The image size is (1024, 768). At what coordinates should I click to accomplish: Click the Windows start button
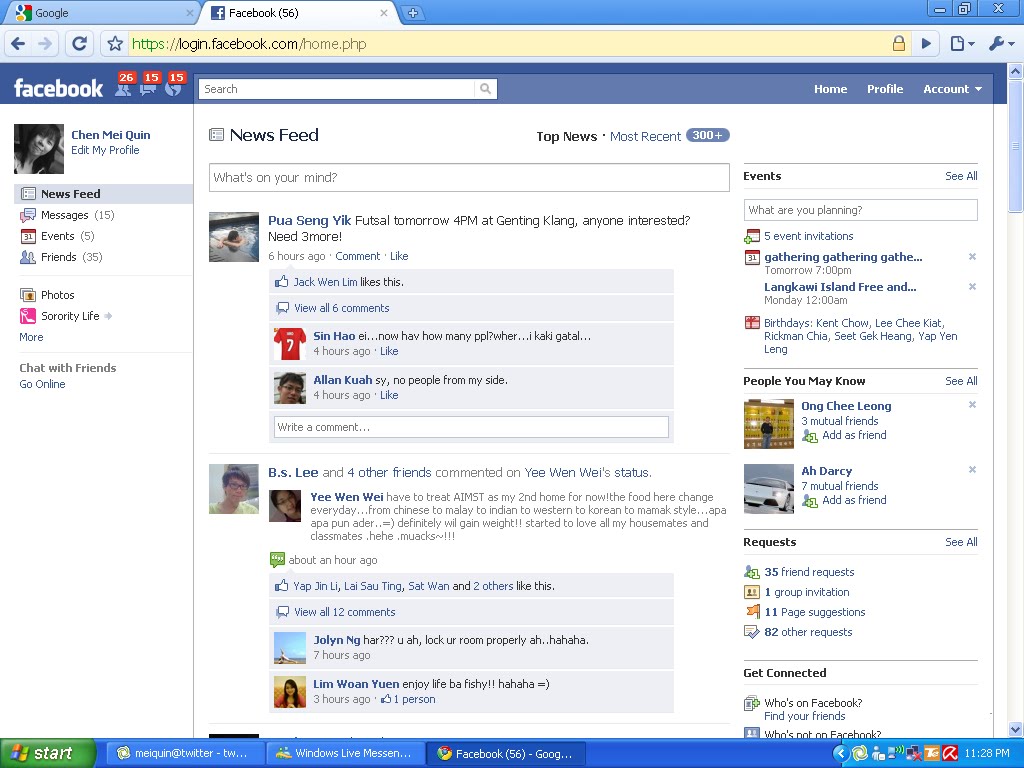[x=47, y=753]
